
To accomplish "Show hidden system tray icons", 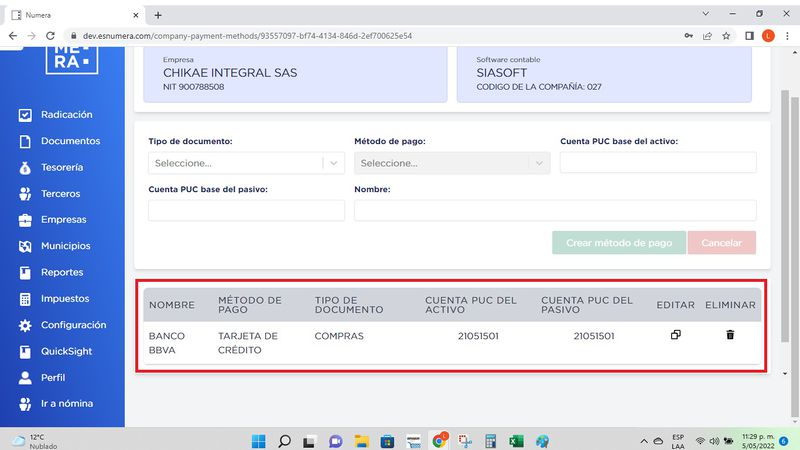I will pos(644,441).
